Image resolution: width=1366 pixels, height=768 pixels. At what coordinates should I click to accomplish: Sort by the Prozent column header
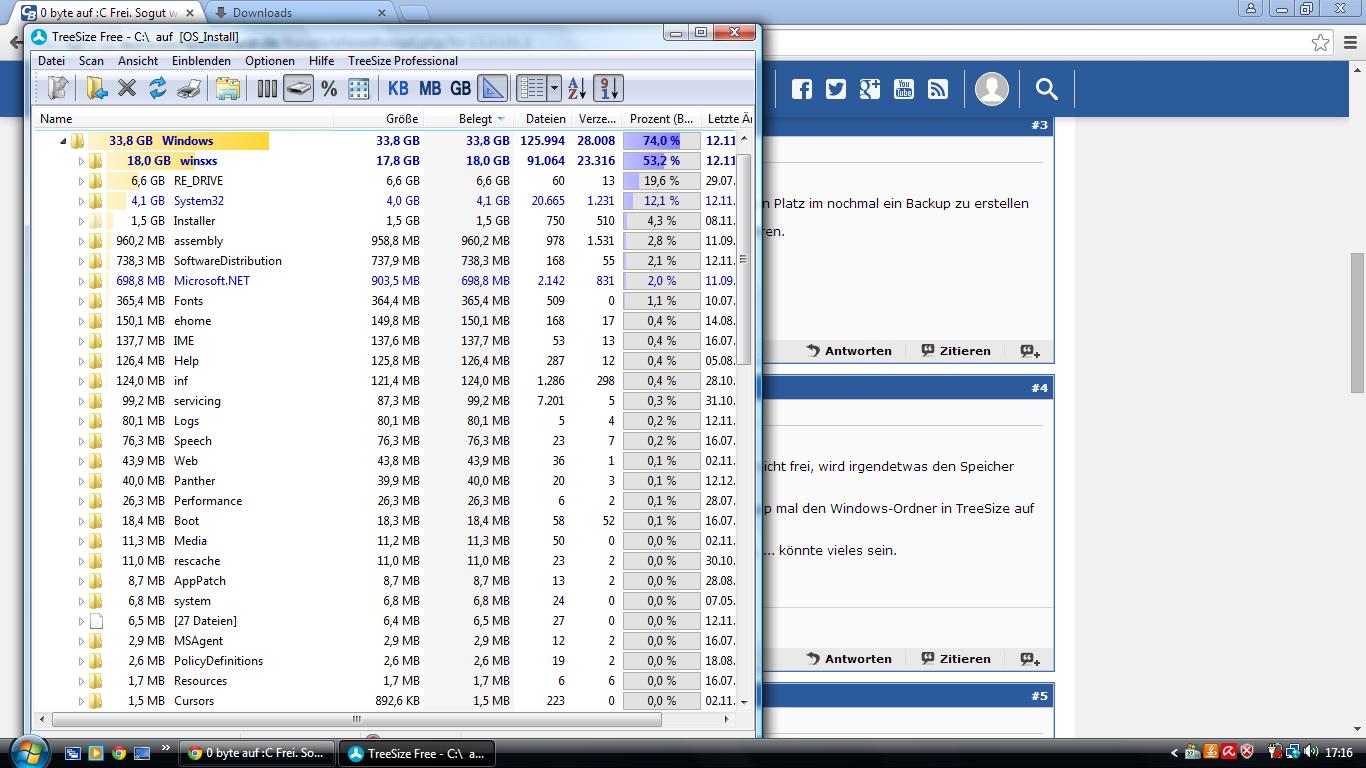(x=661, y=119)
